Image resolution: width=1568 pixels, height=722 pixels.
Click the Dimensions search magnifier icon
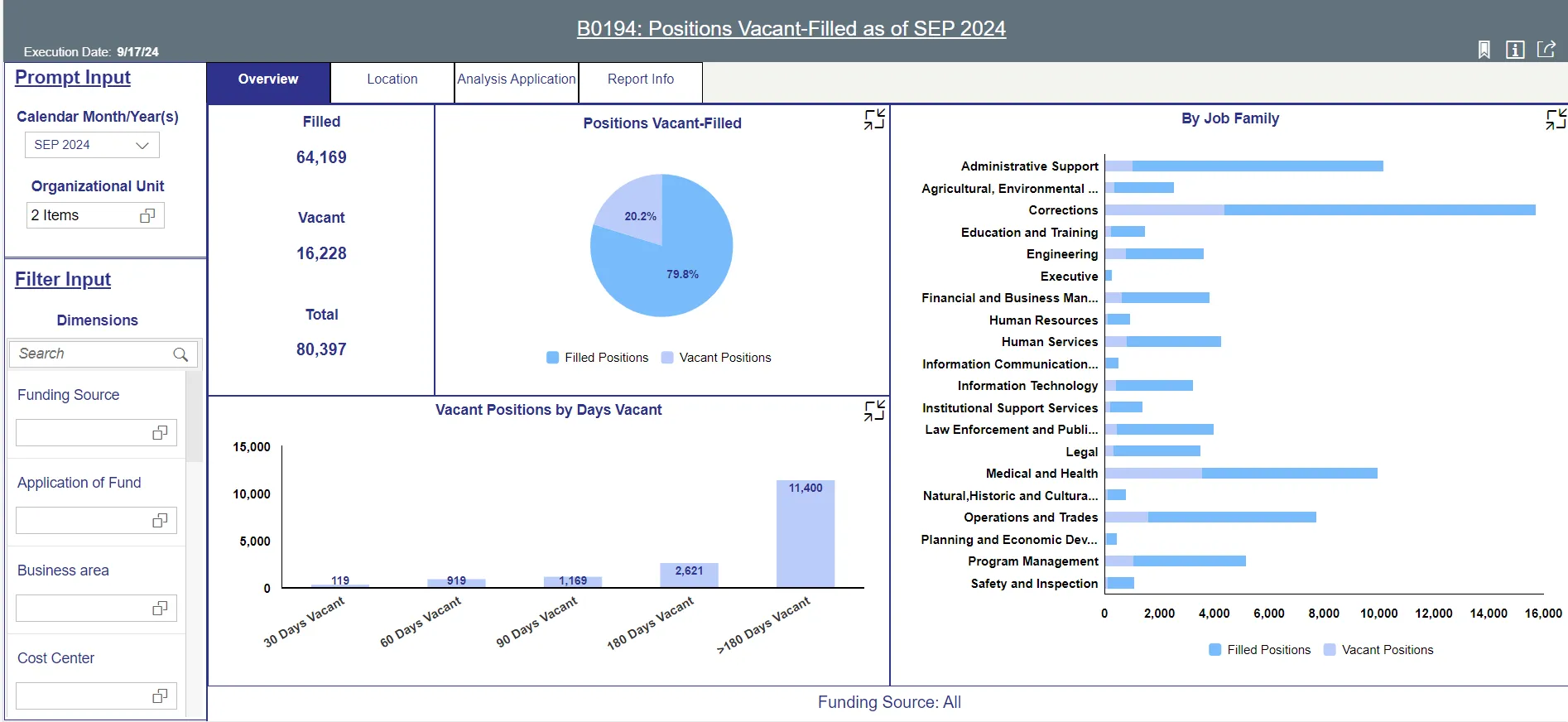(x=180, y=354)
